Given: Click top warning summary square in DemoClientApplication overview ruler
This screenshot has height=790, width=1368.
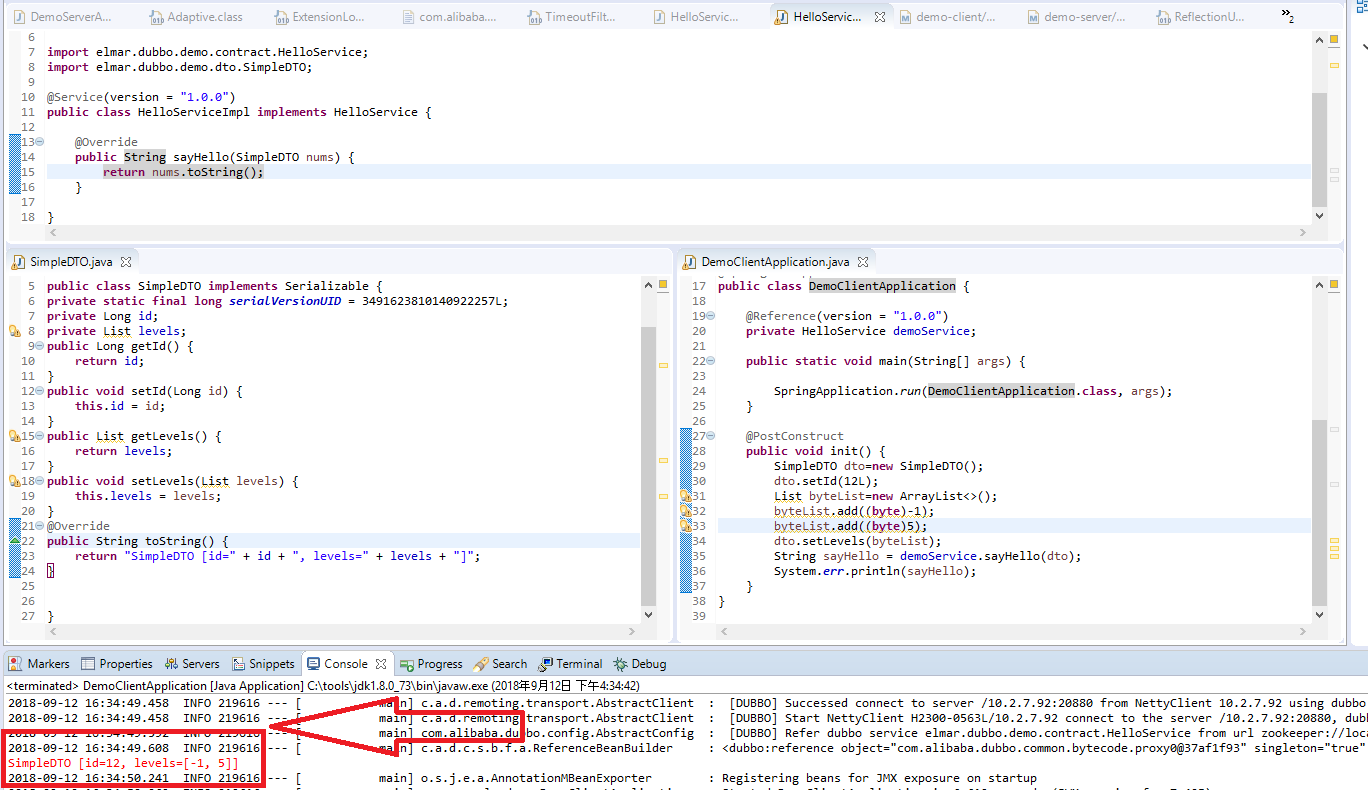Looking at the screenshot, I should tap(1334, 285).
